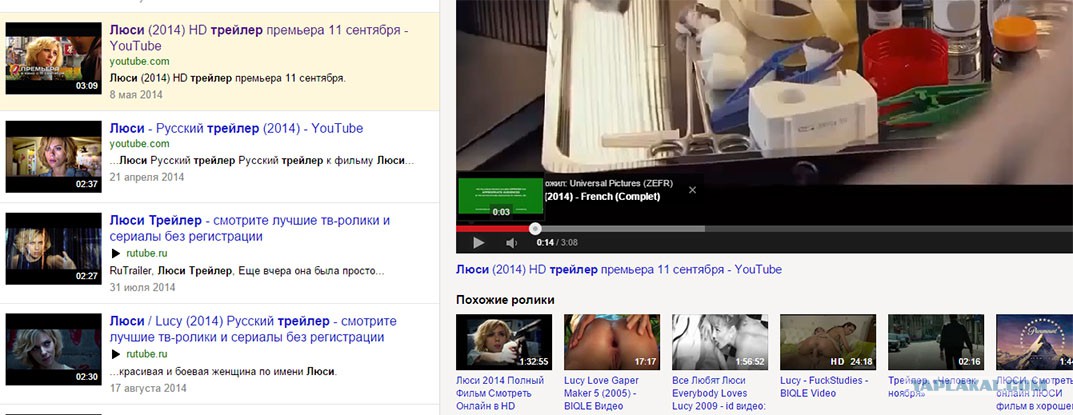The width and height of the screenshot is (1073, 415).
Task: Open 'Люси Трейлер - смотрите лучшие тв-ролики' link
Action: [x=250, y=229]
